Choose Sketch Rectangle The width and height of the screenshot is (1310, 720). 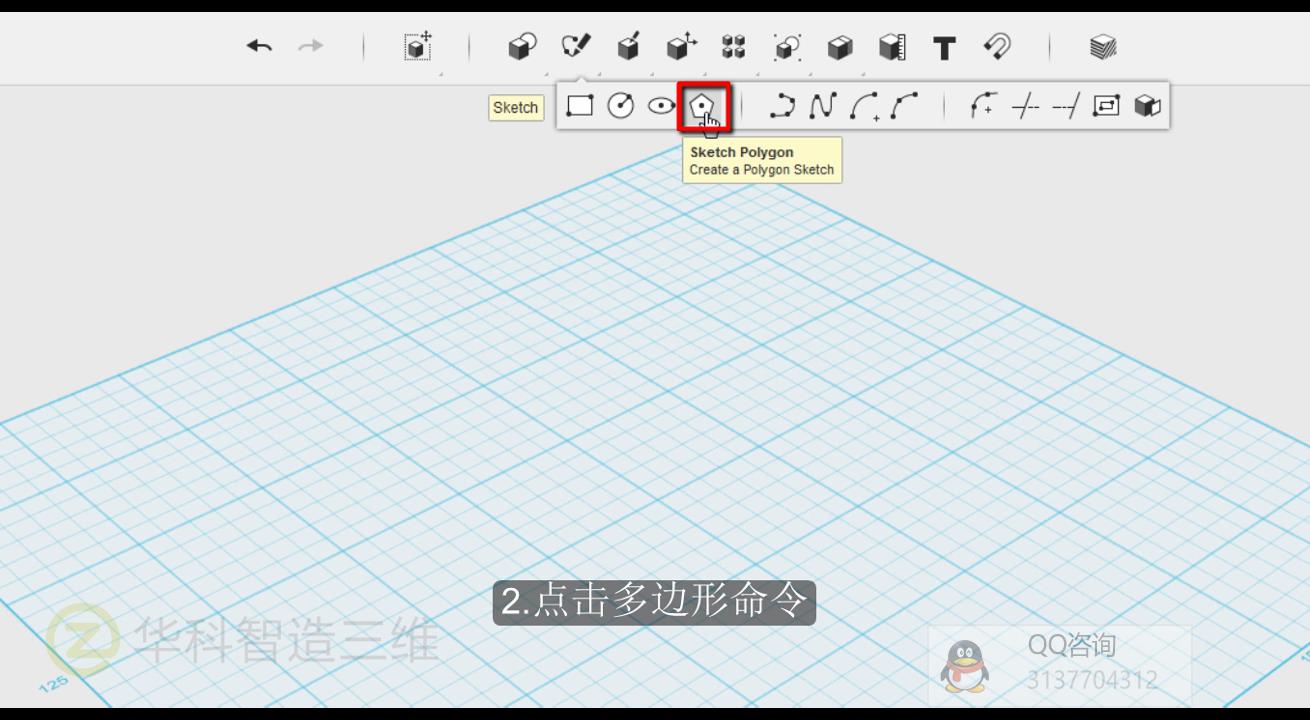coord(580,106)
